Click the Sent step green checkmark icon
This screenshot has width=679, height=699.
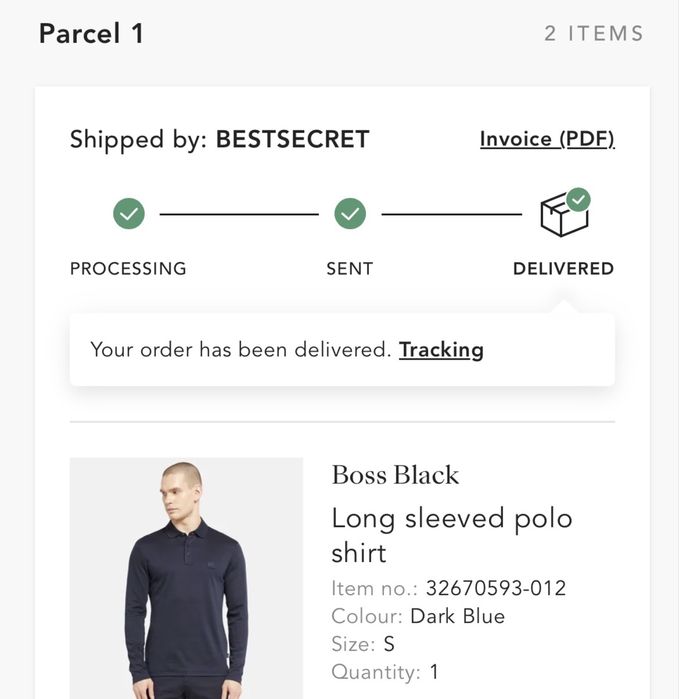(349, 213)
